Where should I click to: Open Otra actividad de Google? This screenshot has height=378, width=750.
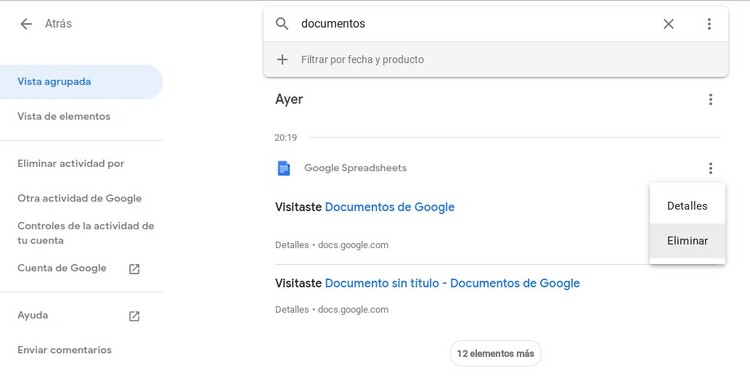pos(79,198)
